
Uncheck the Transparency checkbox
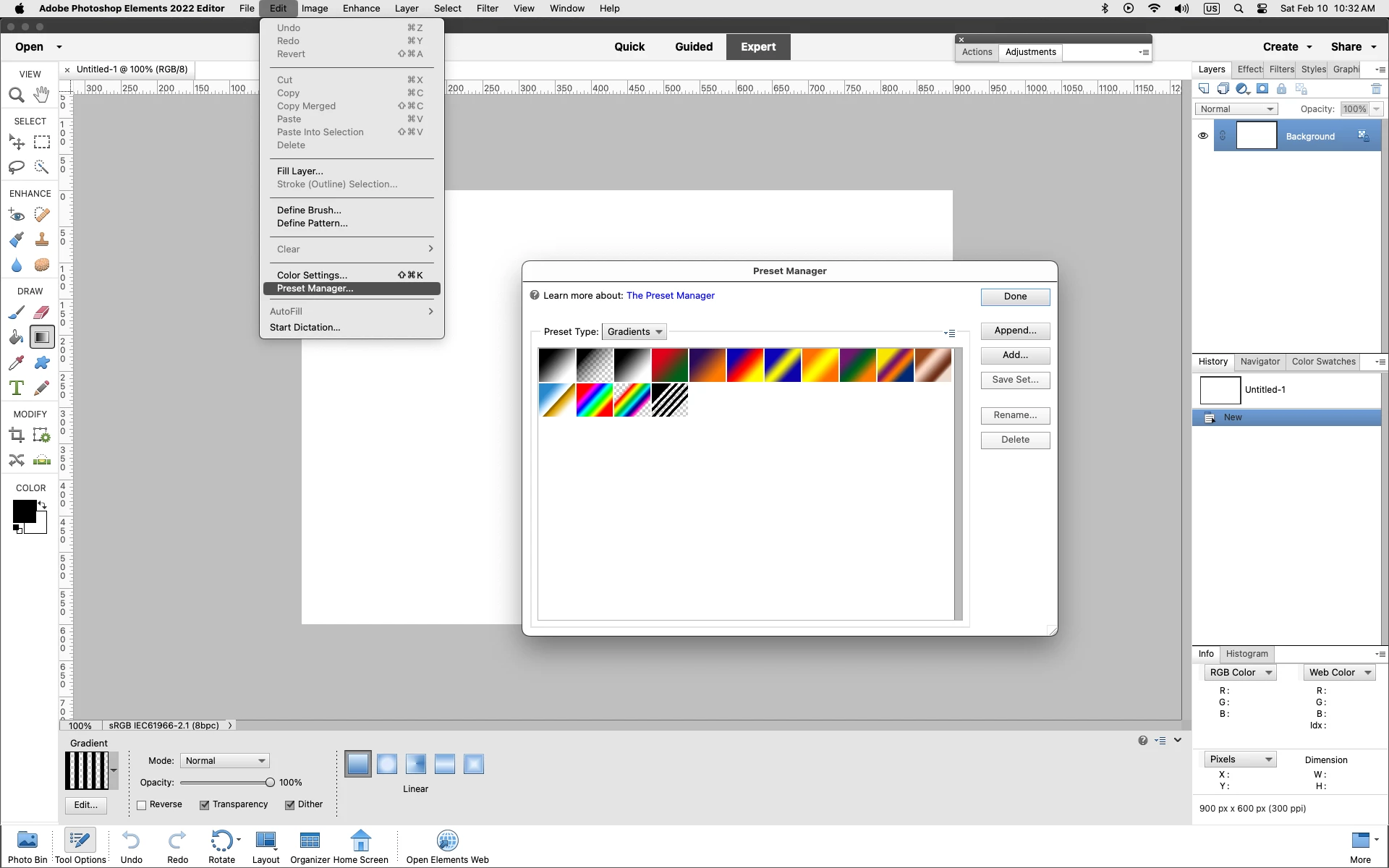[x=205, y=805]
